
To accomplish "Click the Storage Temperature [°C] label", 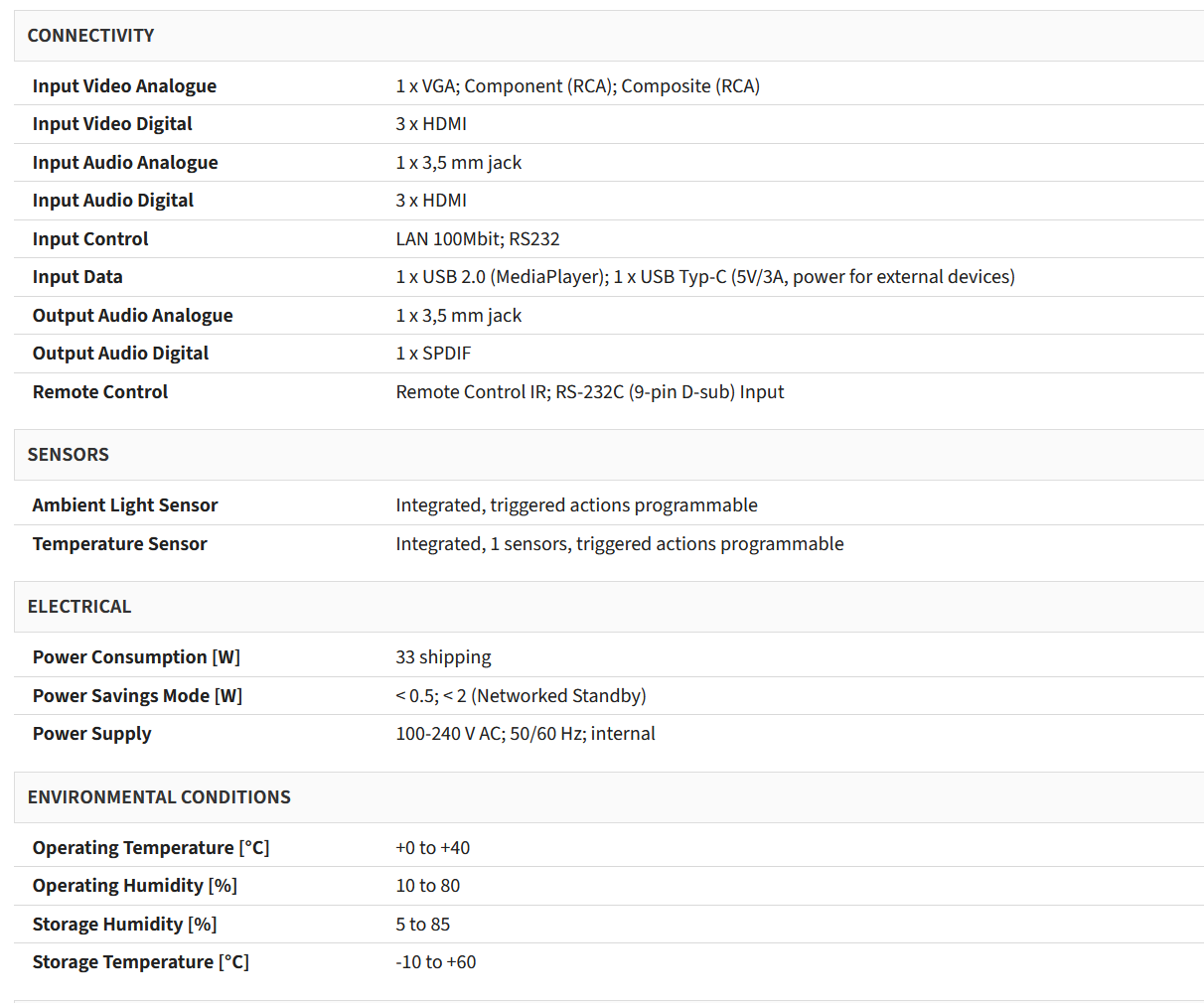I will pyautogui.click(x=140, y=962).
